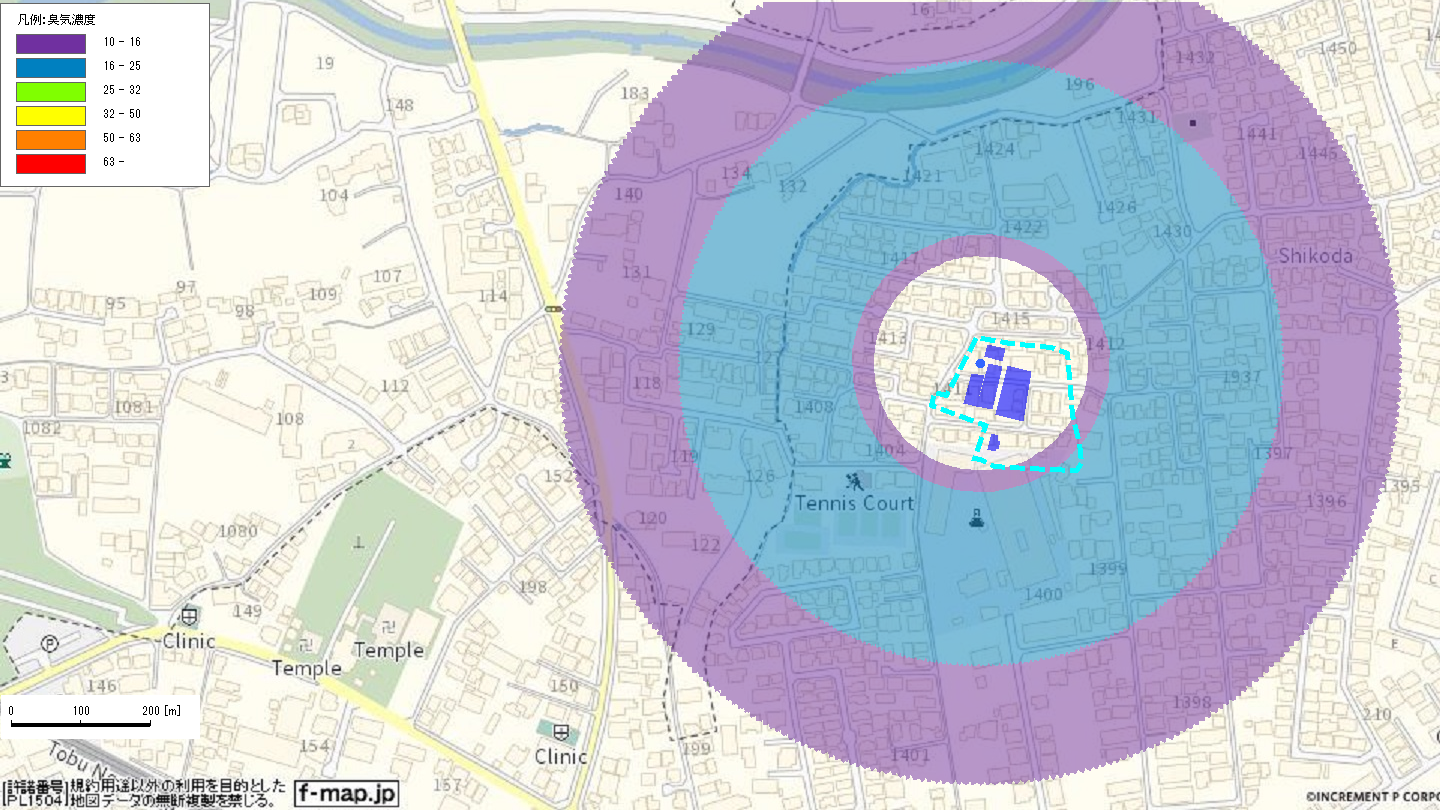
Task: Click lot number 129
Action: pyautogui.click(x=702, y=330)
